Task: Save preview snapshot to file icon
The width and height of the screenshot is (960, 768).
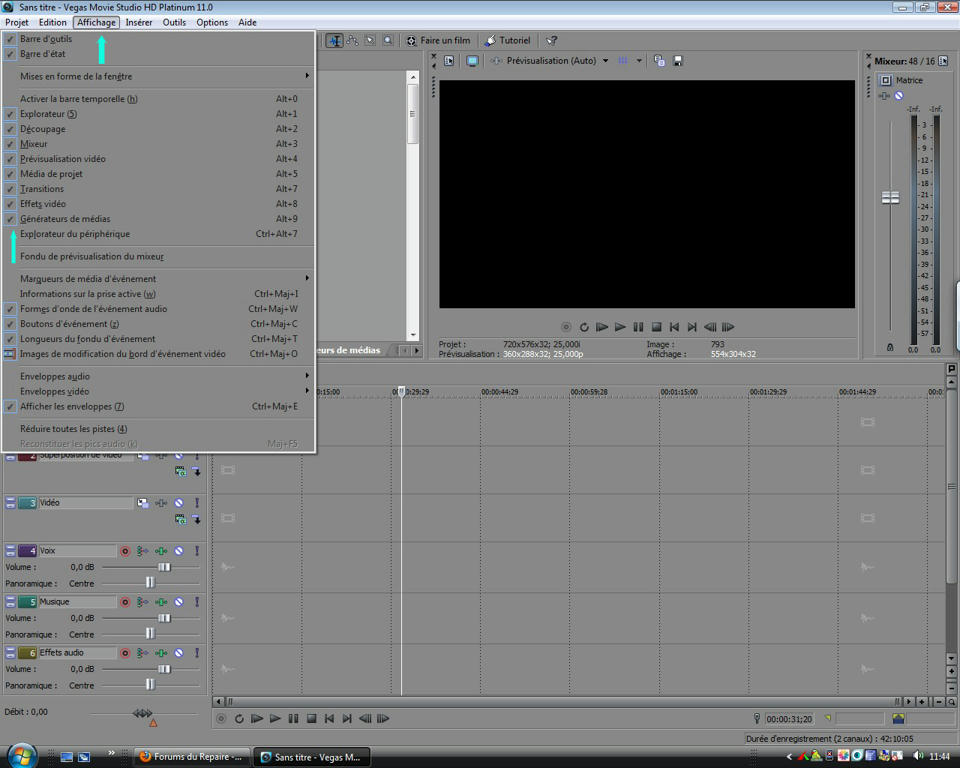Action: pos(678,61)
